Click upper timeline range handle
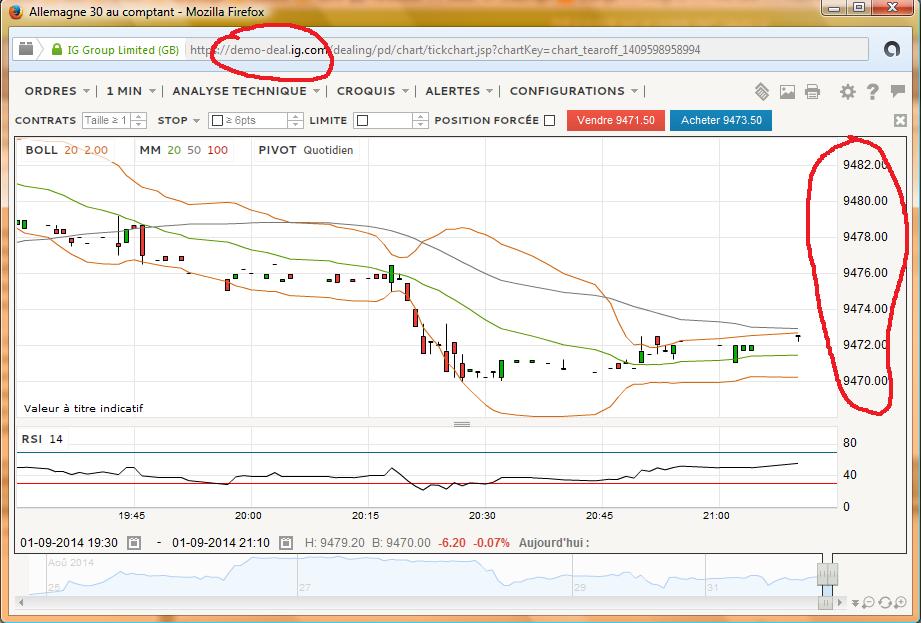Viewport: 921px width, 623px height. 827,573
